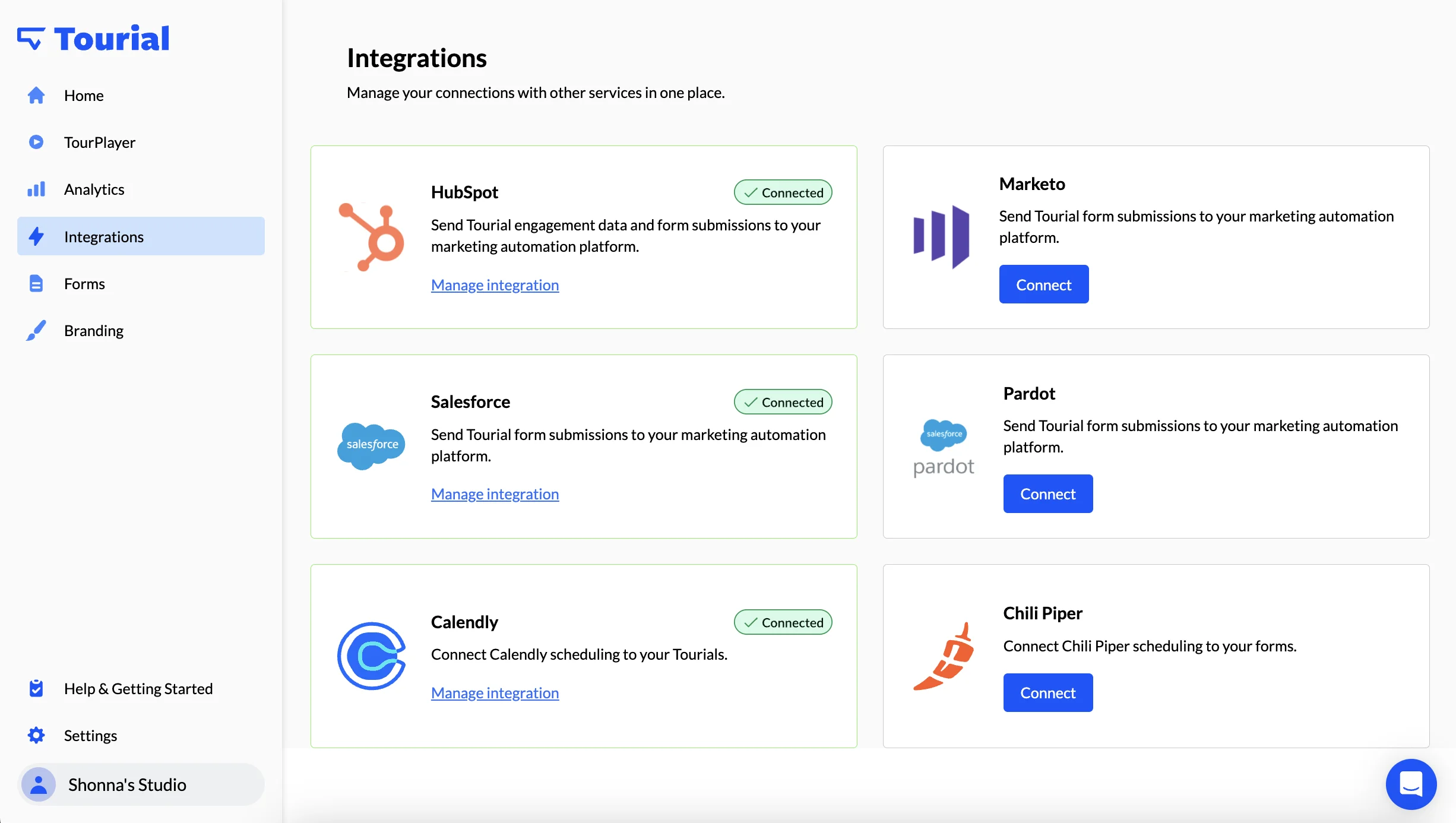Screen dimensions: 1456x823
Task: Click the Home house icon
Action: (x=36, y=95)
